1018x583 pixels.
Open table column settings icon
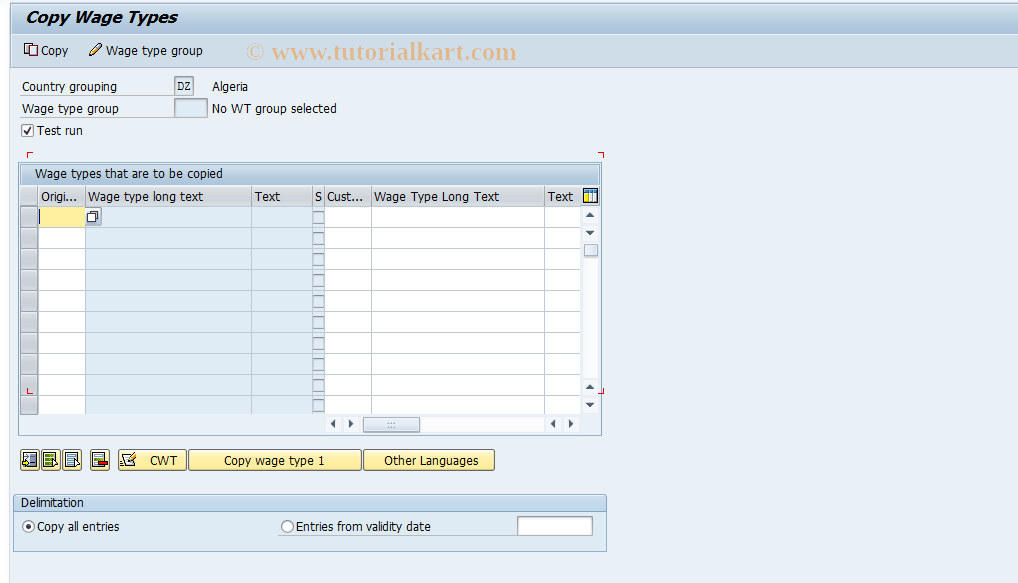point(590,196)
